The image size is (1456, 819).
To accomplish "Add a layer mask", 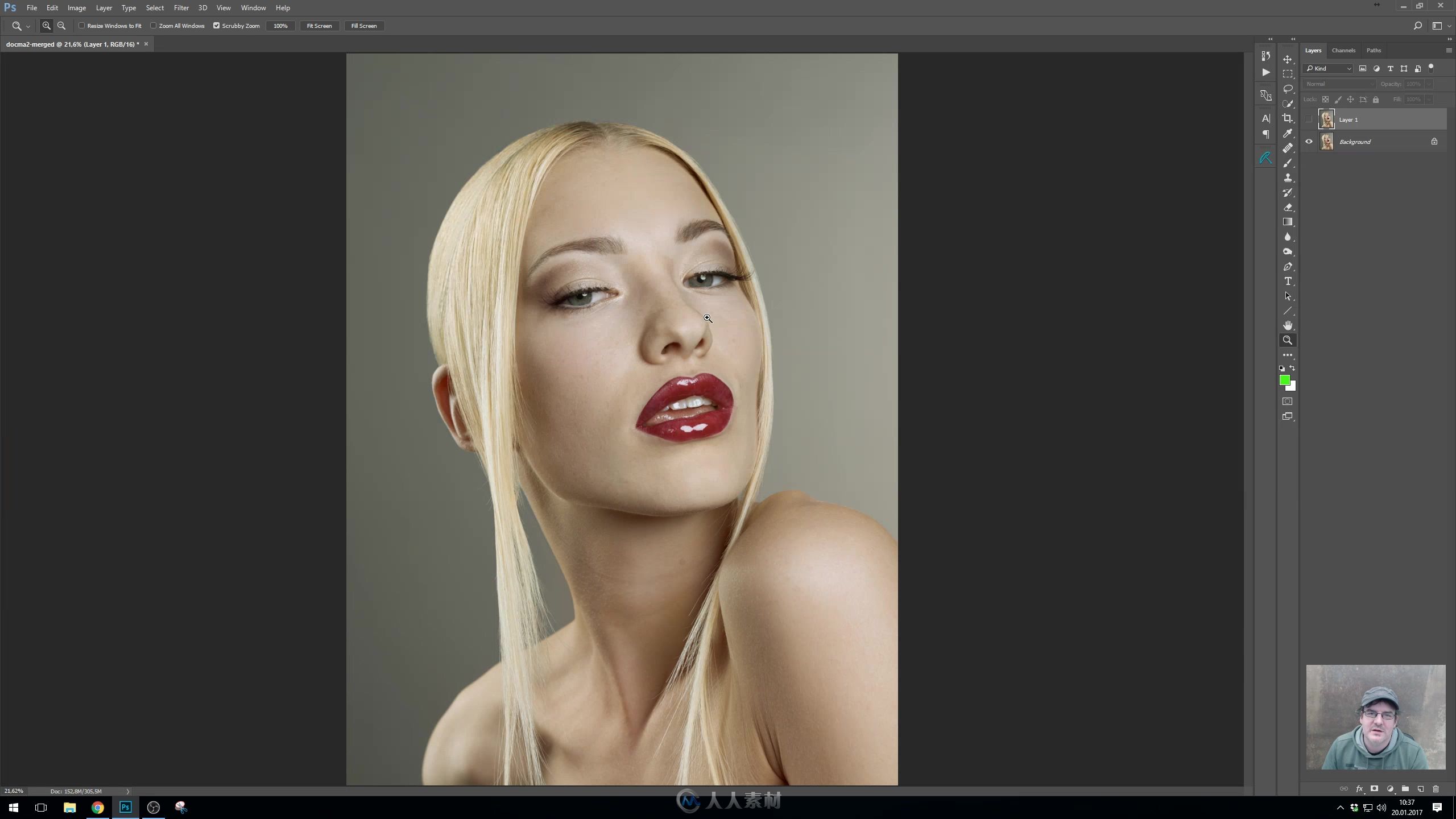I will point(1374,789).
